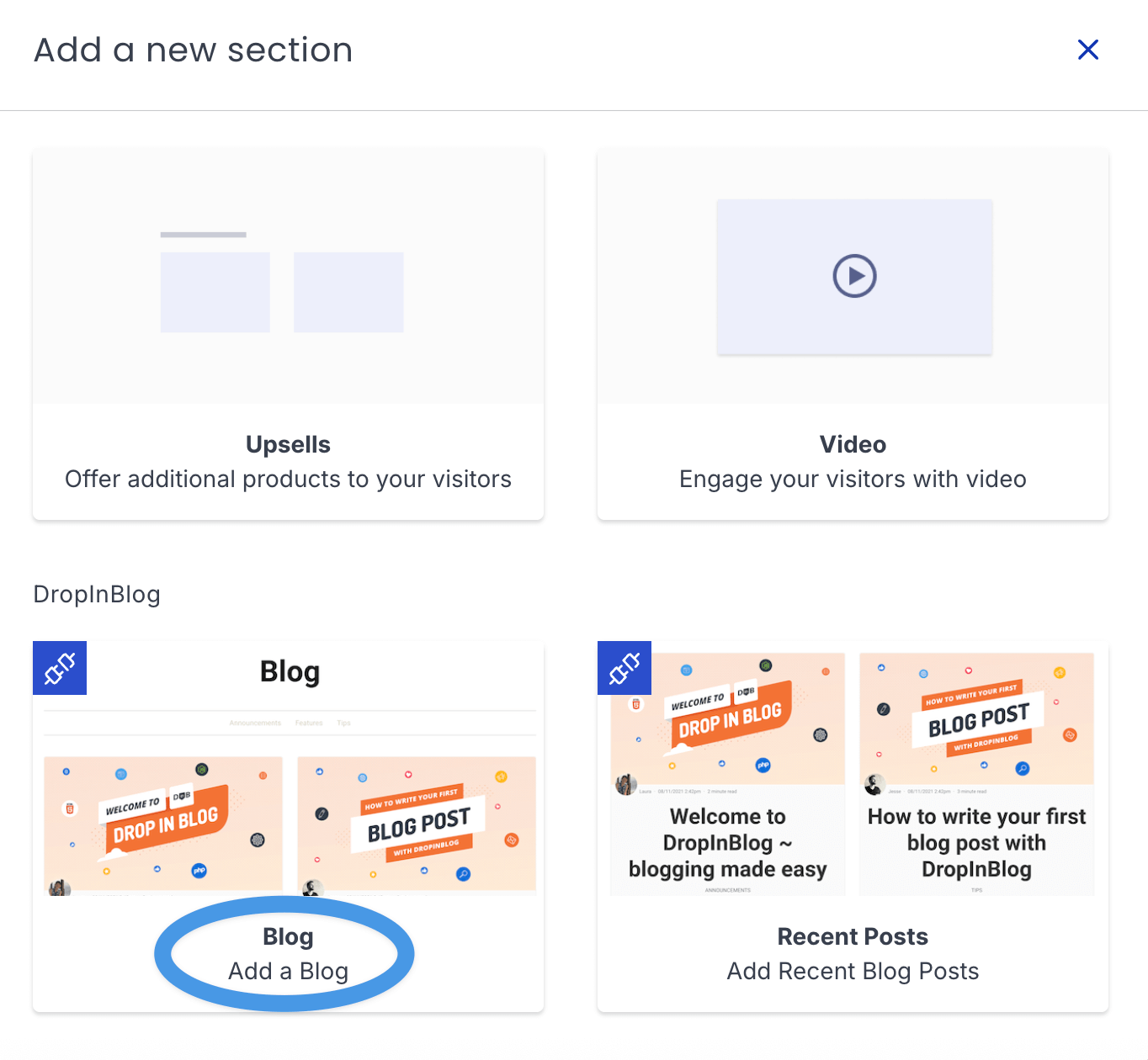
Task: Click How to write your first blog post image
Action: (x=976, y=718)
